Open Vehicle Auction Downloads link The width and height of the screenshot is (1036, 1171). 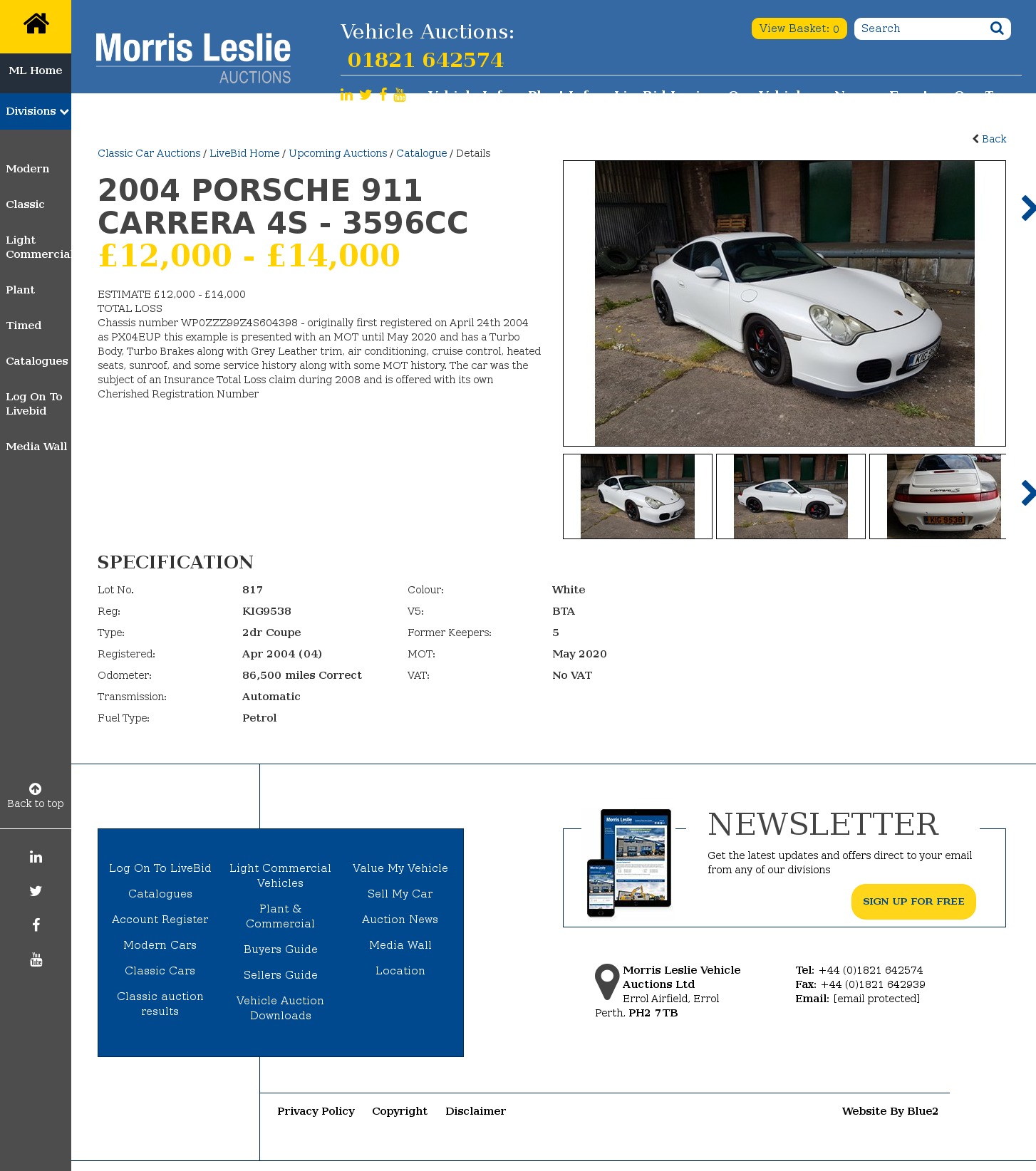click(281, 1008)
